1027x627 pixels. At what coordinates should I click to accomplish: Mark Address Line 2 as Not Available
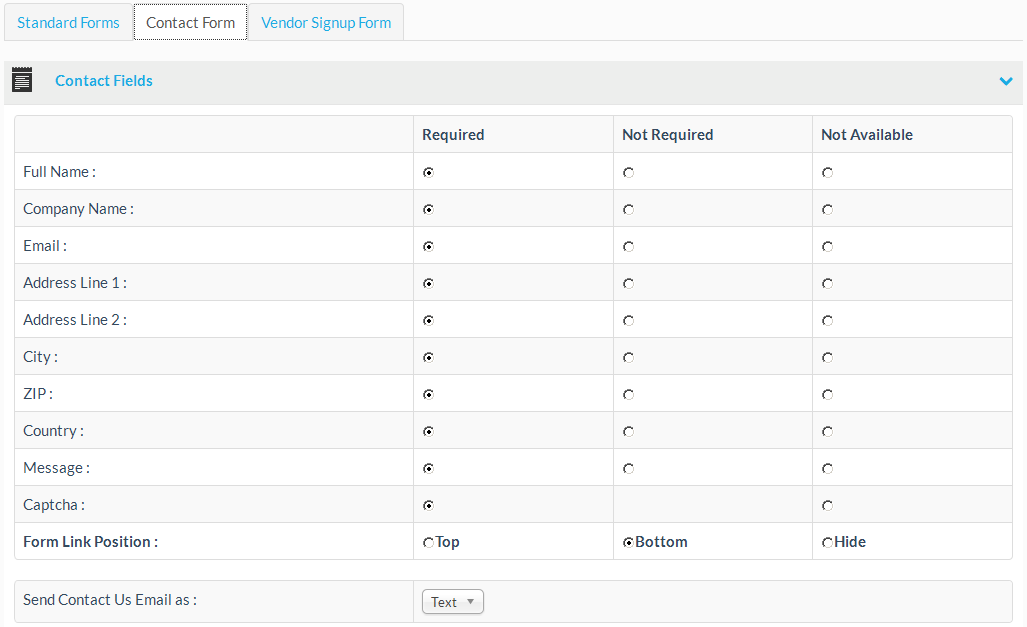pyautogui.click(x=827, y=321)
